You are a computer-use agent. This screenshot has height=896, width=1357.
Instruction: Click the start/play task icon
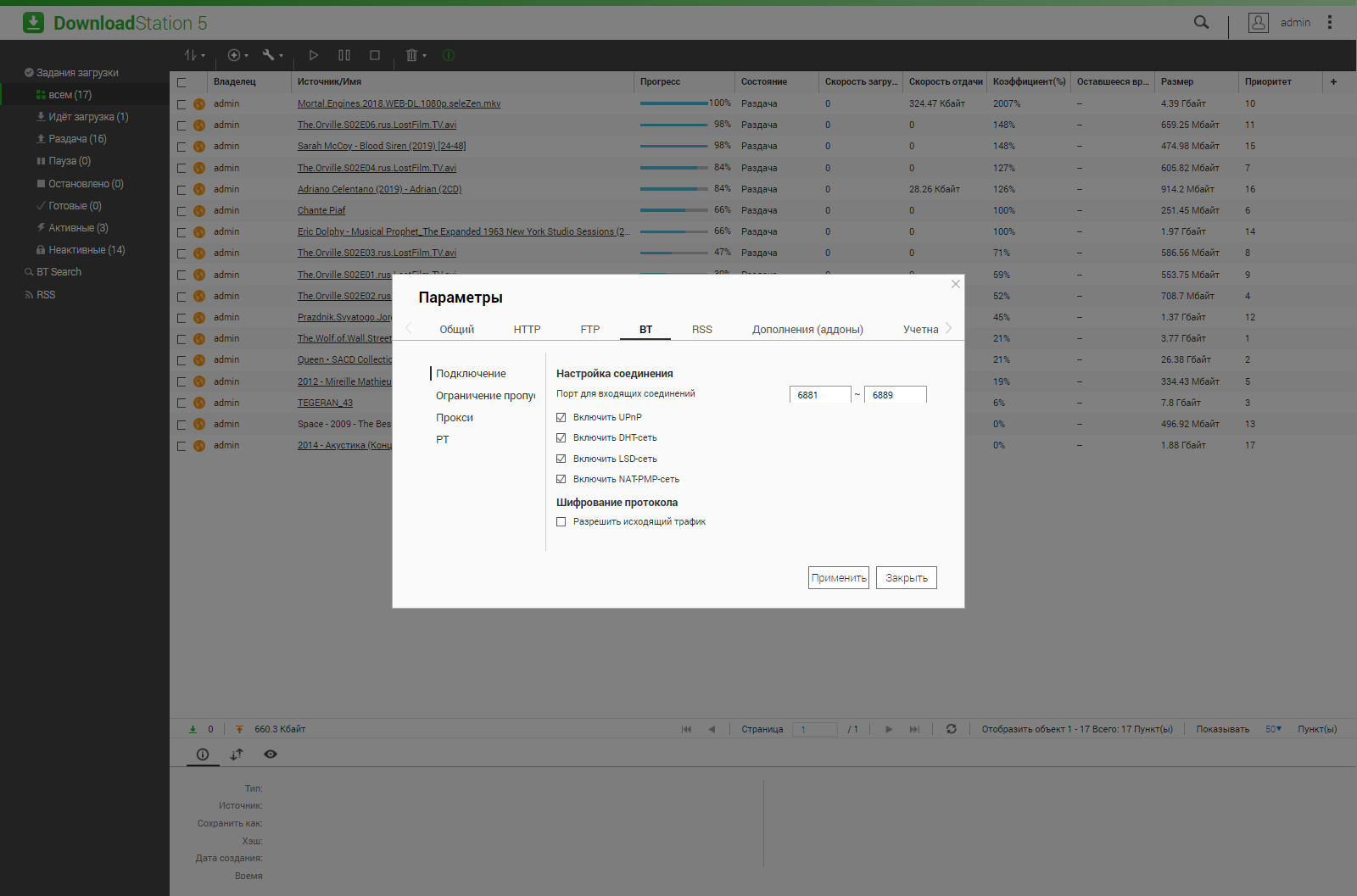pos(314,55)
